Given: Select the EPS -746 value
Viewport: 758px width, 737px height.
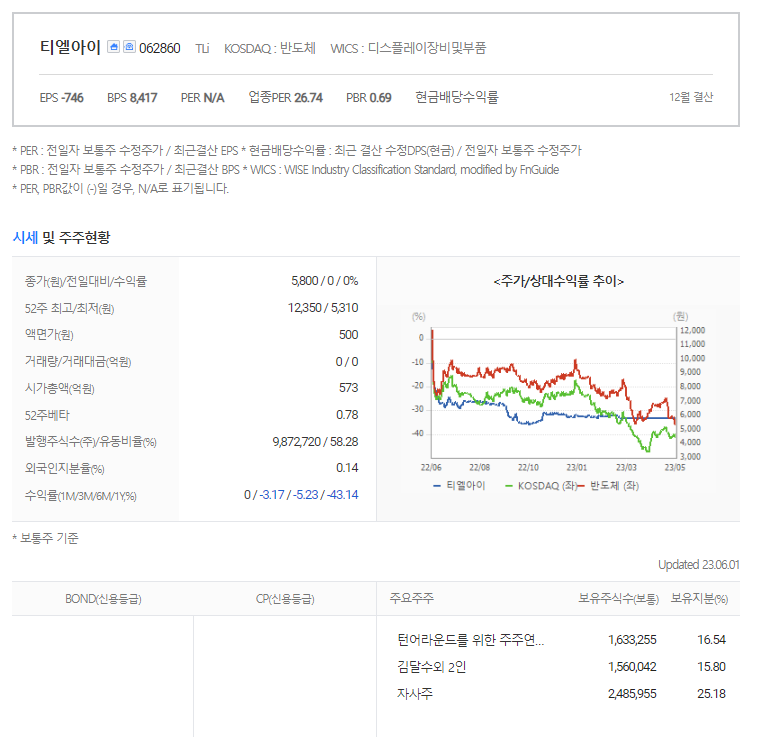Looking at the screenshot, I should click(x=61, y=98).
